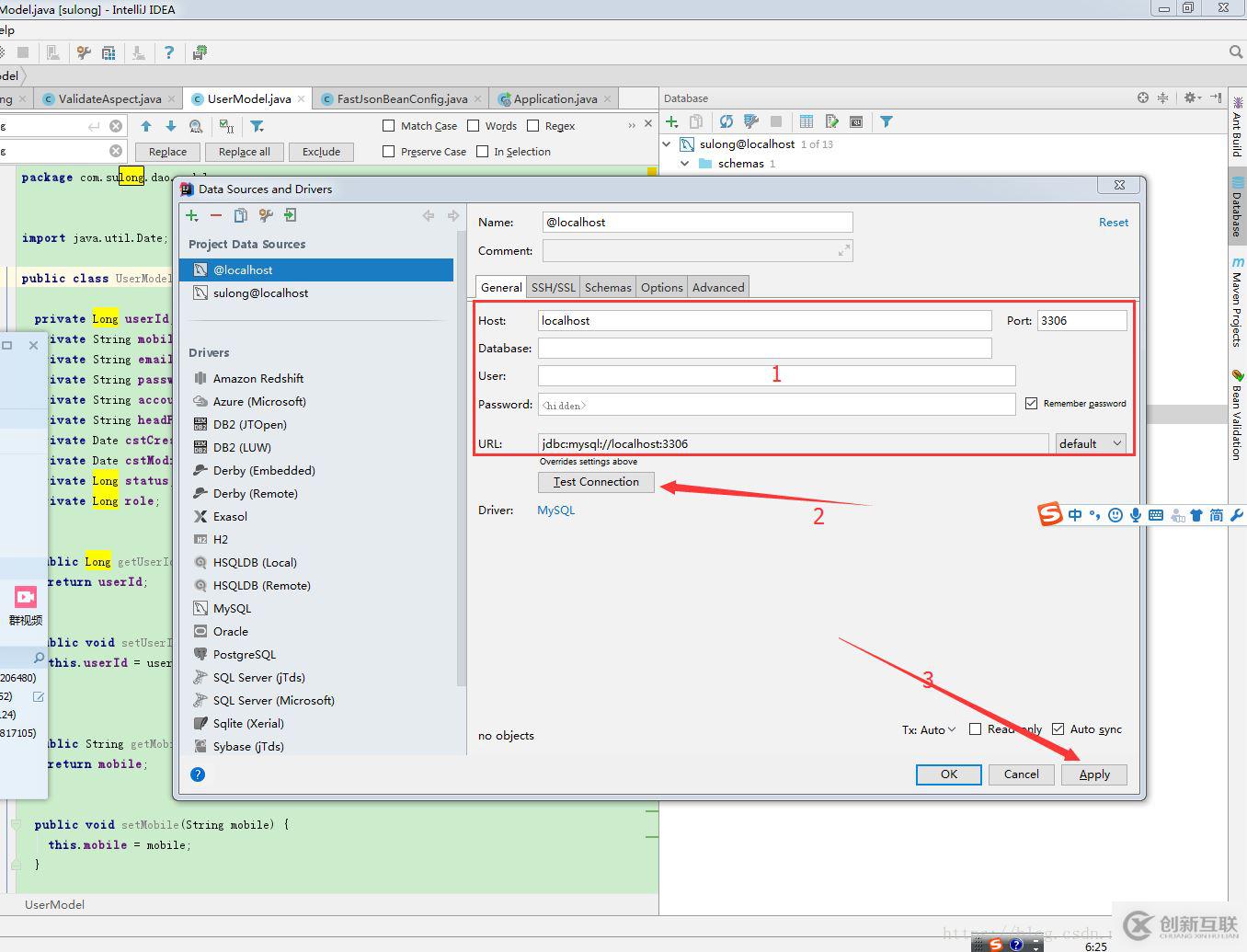Toggle the Remember password checkbox
The height and width of the screenshot is (952, 1247).
1031,403
